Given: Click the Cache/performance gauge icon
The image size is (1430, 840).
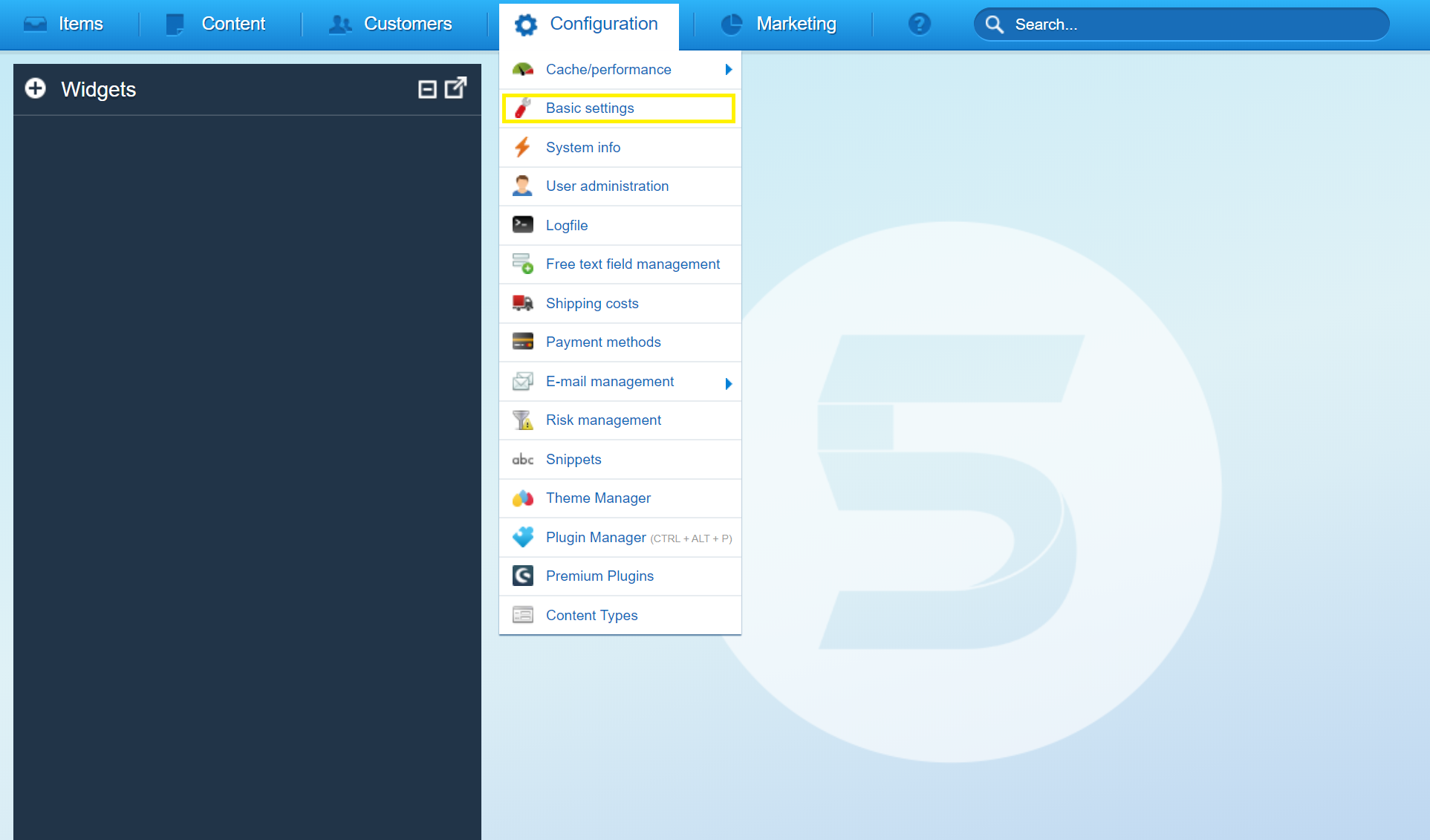Looking at the screenshot, I should (x=523, y=69).
